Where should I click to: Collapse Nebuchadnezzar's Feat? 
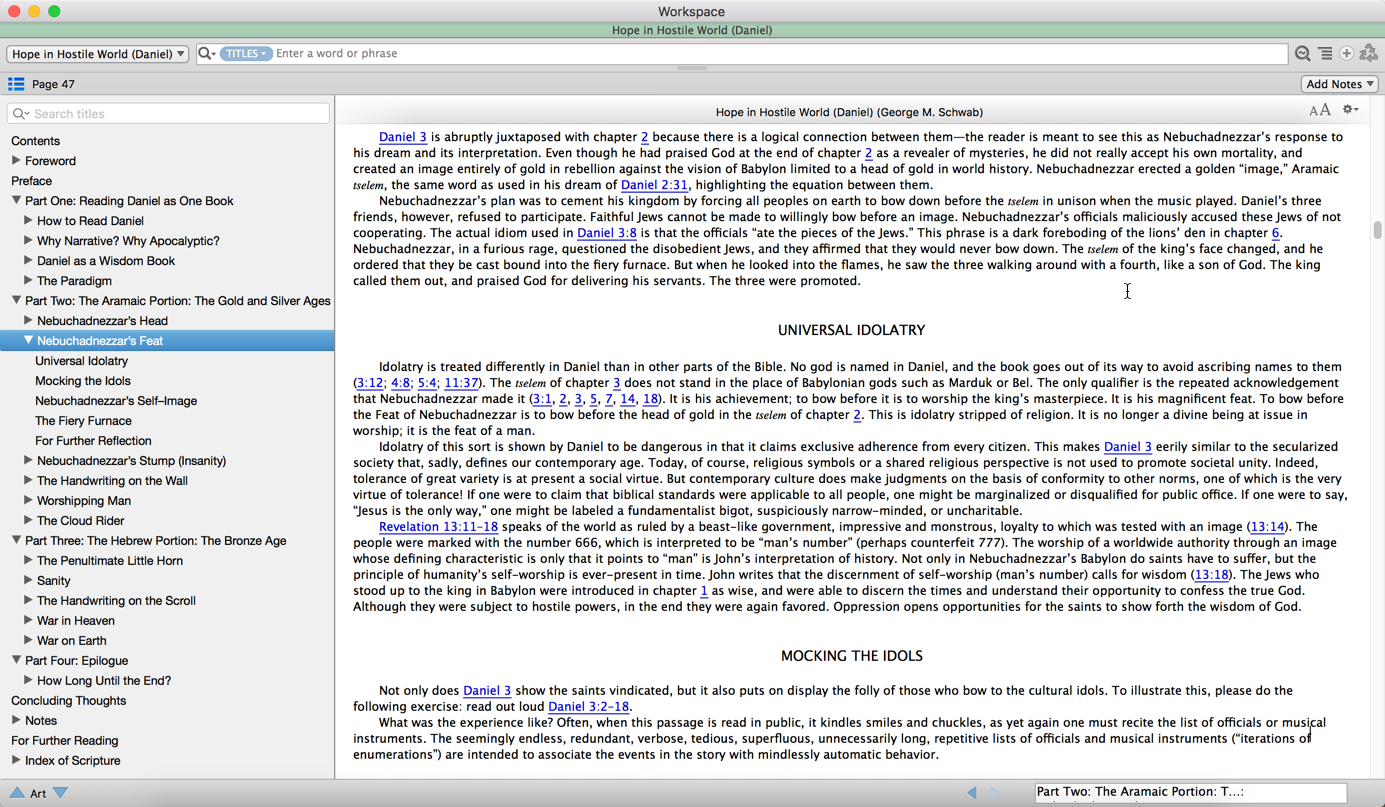pos(28,341)
